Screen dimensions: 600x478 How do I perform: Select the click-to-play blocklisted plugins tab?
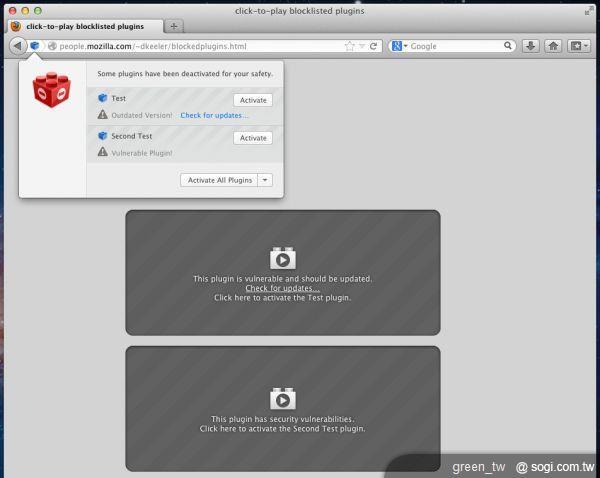pos(85,26)
